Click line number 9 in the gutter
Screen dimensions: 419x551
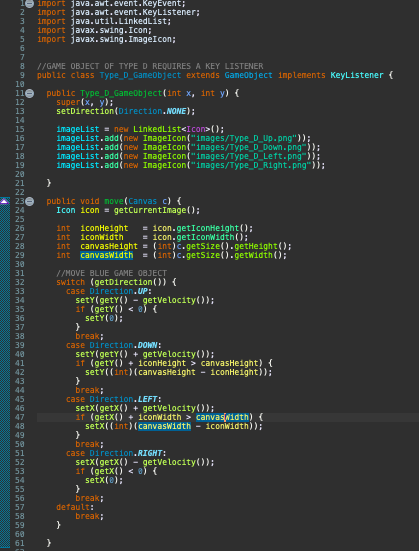pyautogui.click(x=22, y=75)
